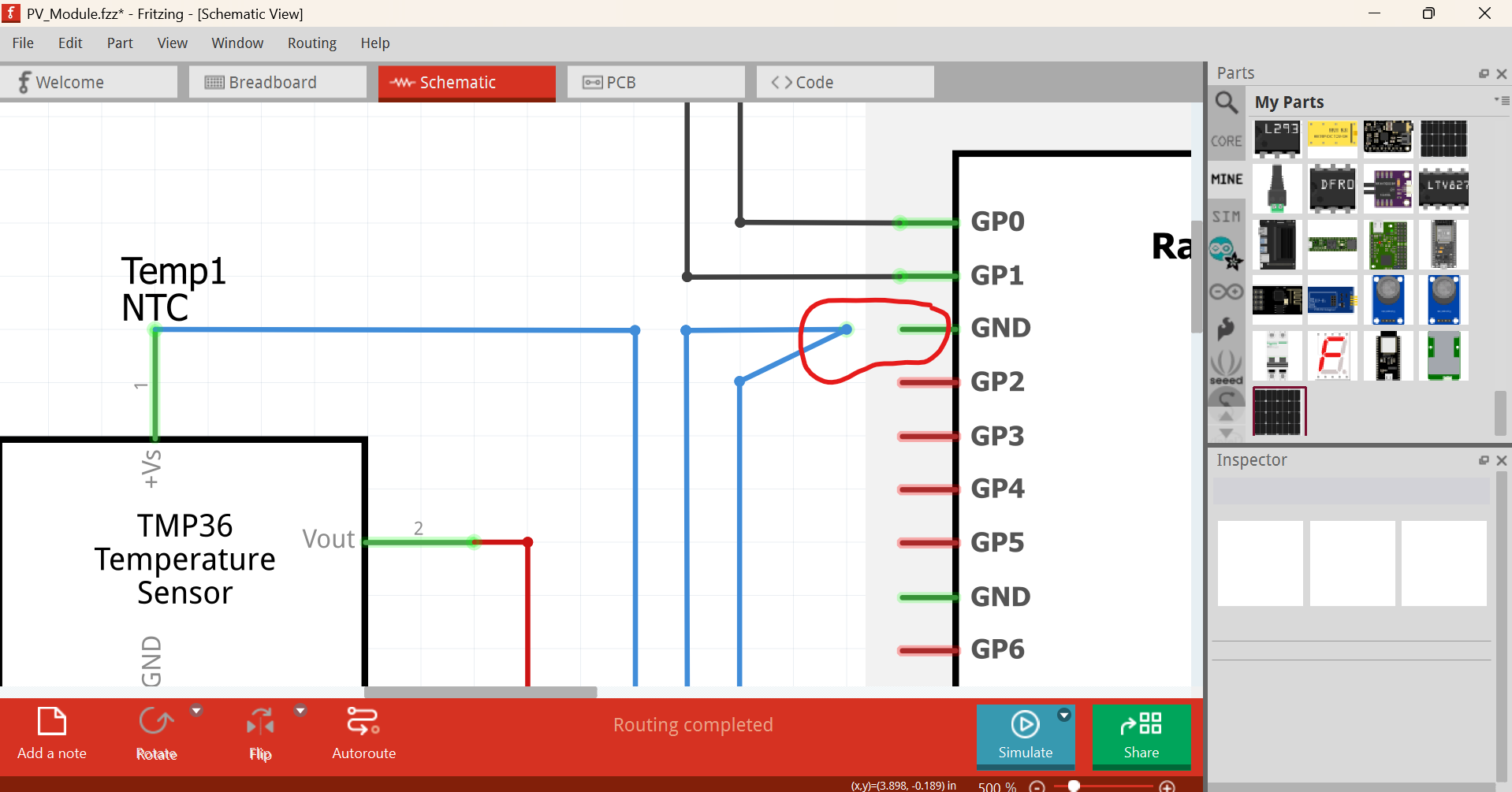Open the Arduino infinity-logo parts bin
1512x792 pixels.
1226,292
